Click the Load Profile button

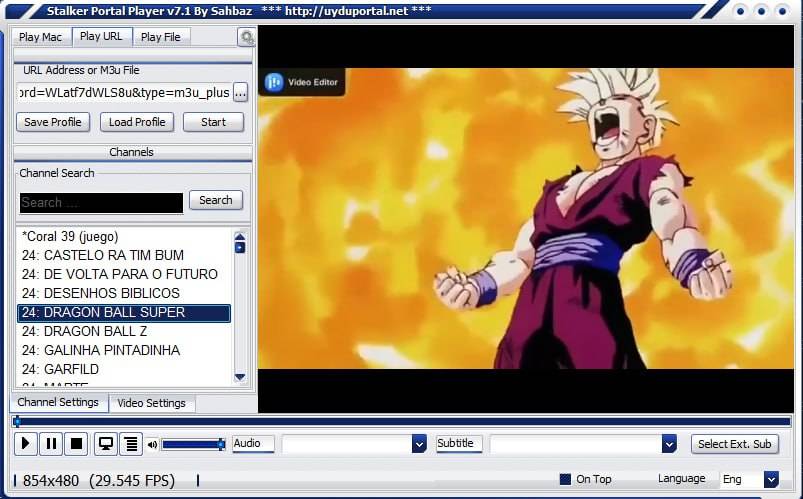click(137, 122)
